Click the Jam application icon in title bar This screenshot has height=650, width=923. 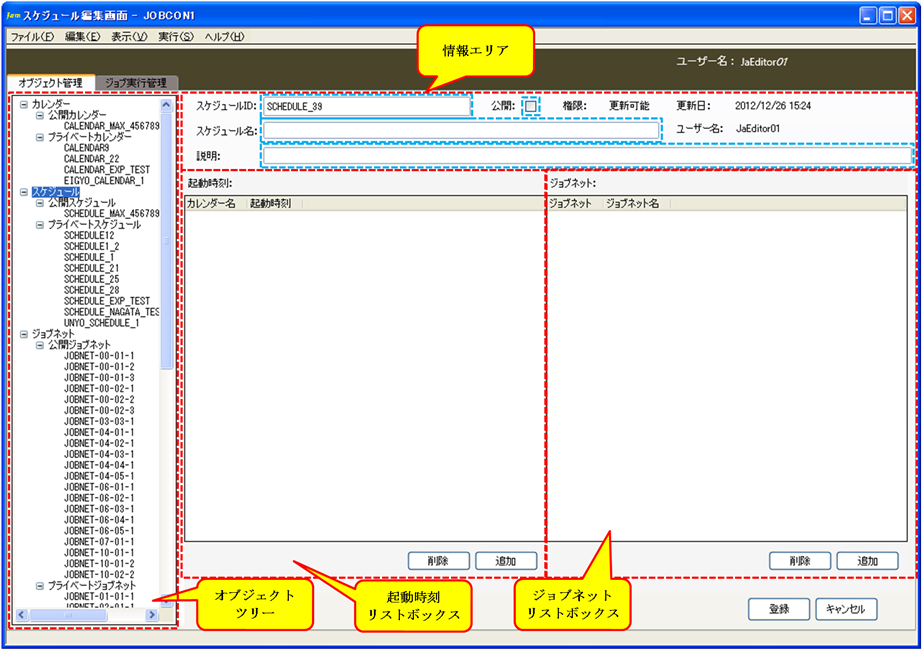13,16
